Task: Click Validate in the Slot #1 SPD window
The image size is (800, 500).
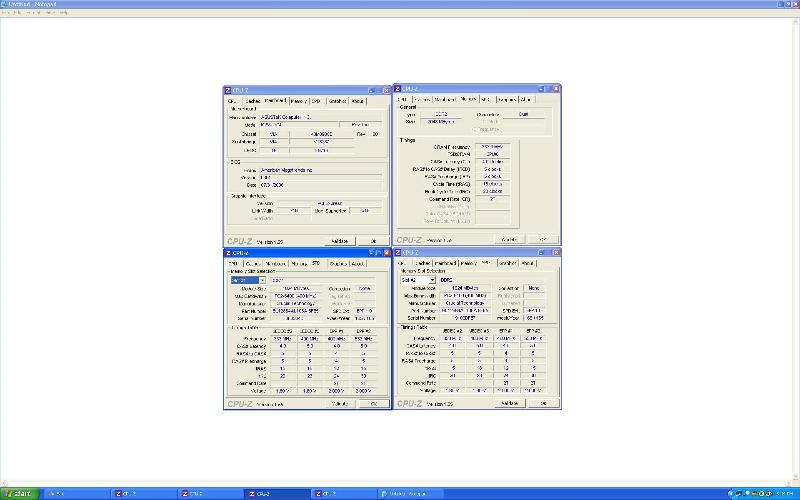Action: (340, 404)
